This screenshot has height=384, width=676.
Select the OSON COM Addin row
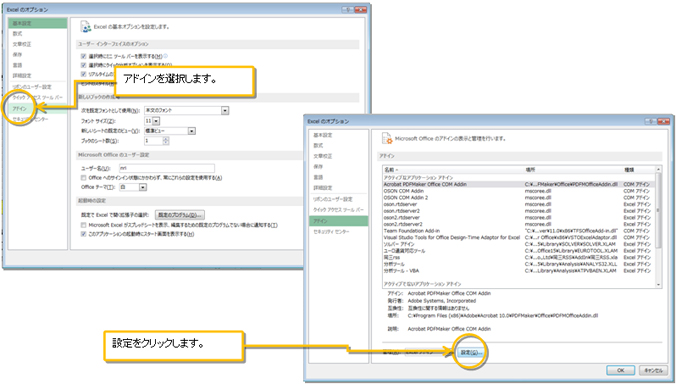click(x=519, y=191)
